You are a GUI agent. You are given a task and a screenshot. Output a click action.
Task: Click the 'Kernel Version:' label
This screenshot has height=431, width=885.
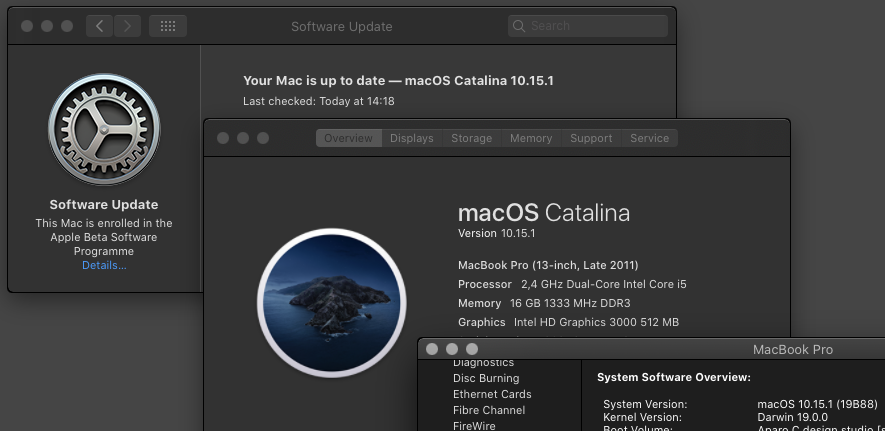pos(642,417)
